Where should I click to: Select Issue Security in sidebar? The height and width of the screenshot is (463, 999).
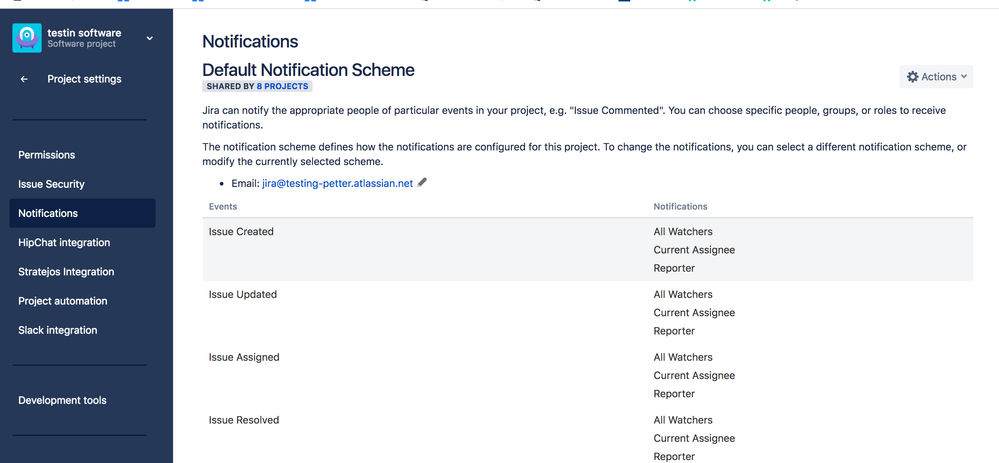coord(51,184)
